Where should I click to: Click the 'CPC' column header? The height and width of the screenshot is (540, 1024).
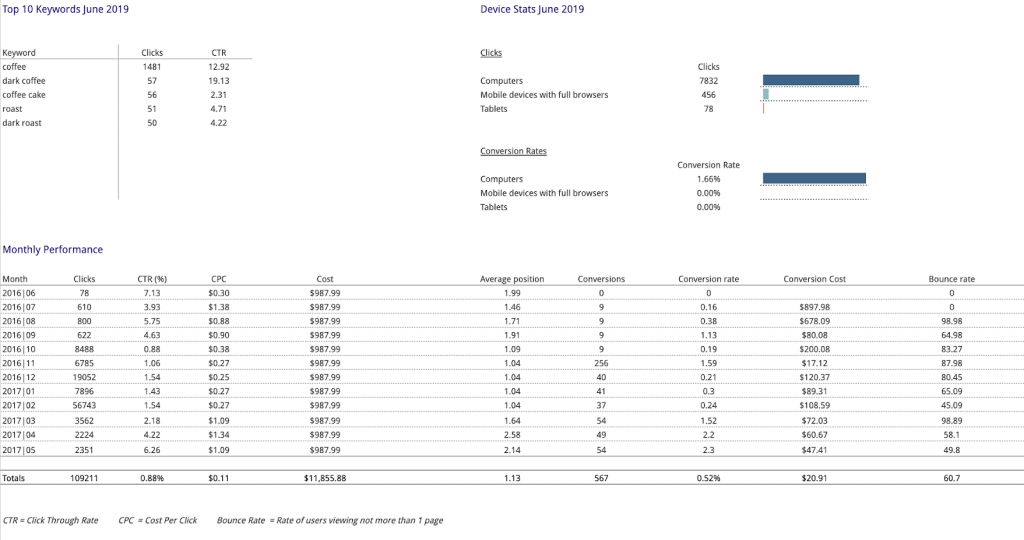[219, 279]
